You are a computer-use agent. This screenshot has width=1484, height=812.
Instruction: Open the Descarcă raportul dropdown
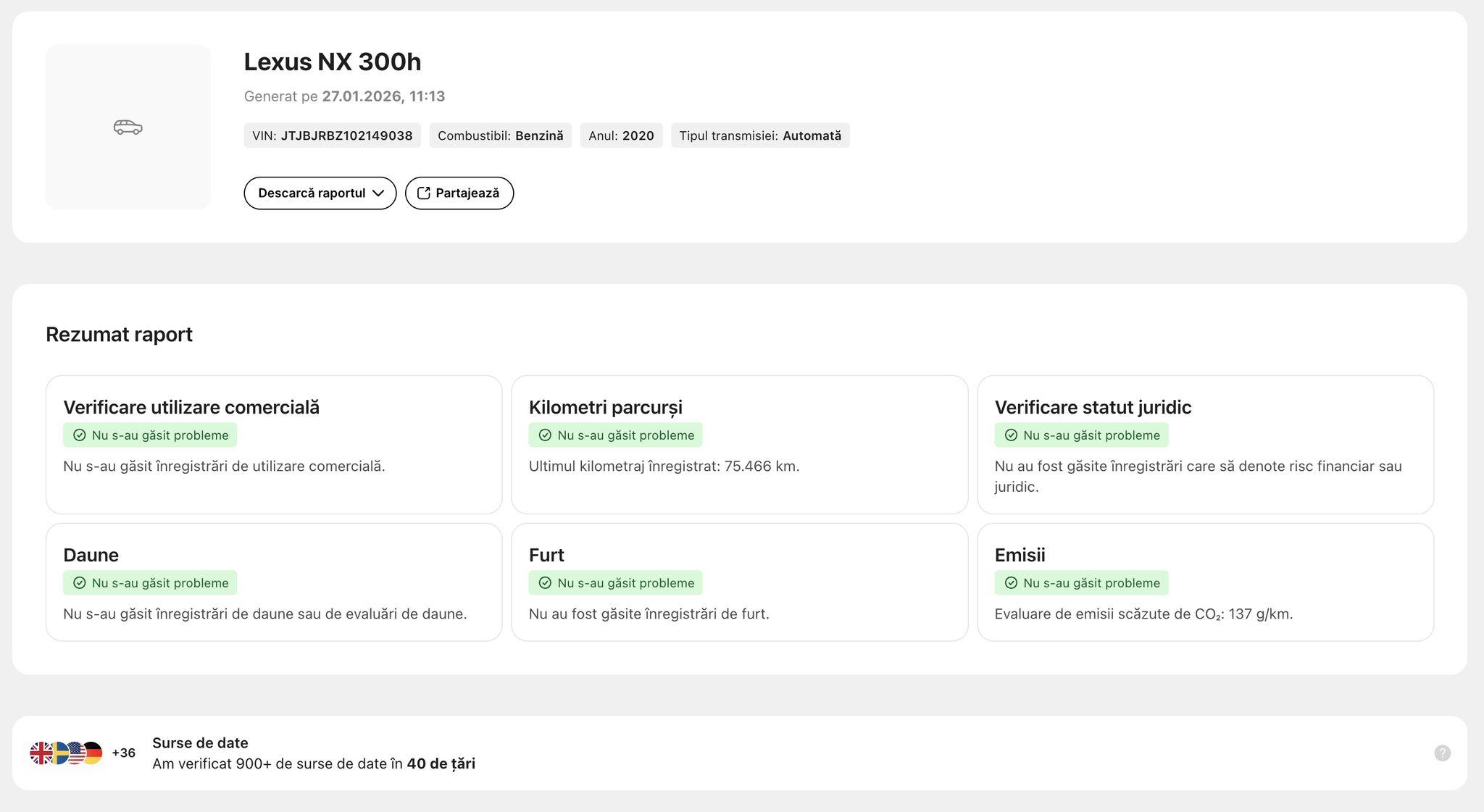click(x=320, y=193)
